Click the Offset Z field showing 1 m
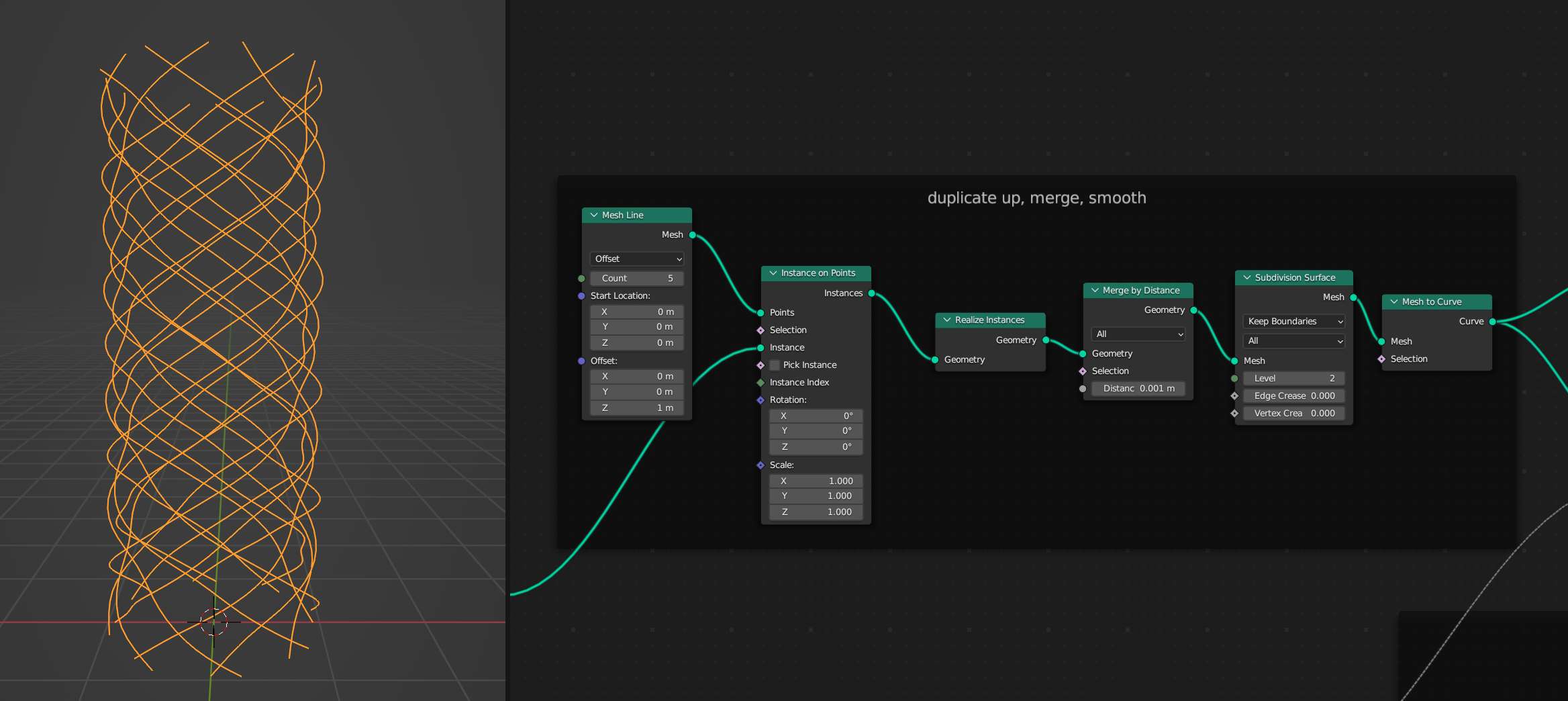This screenshot has width=1568, height=701. point(637,408)
